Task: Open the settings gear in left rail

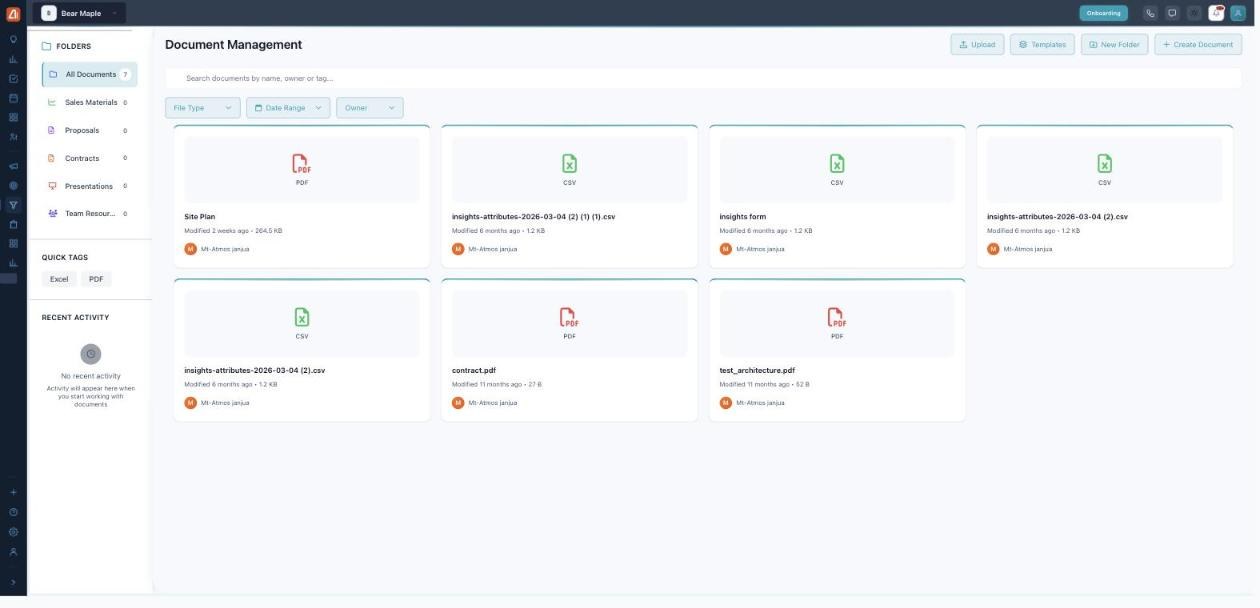Action: pos(13,532)
